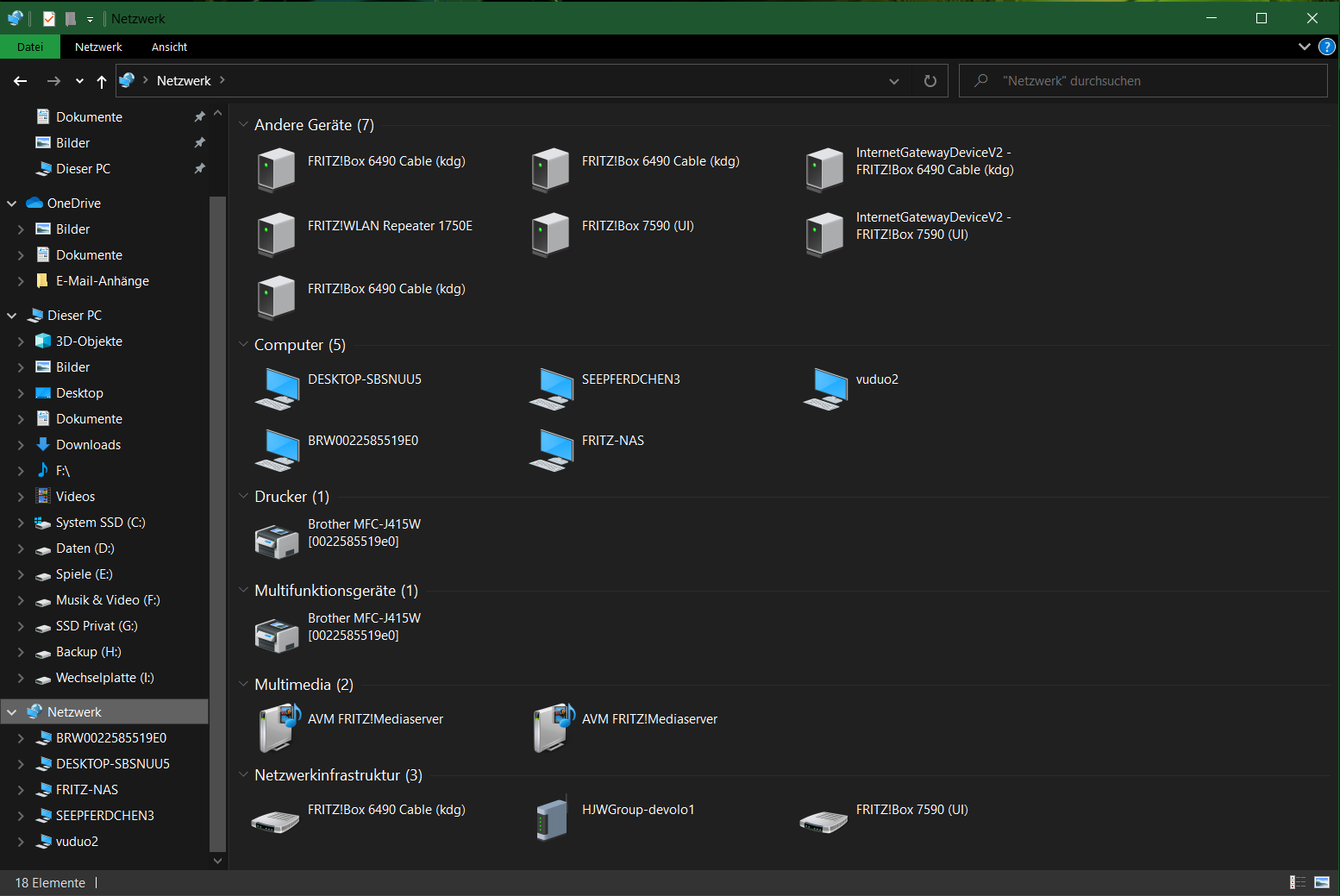Open OneDrive in the navigation pane
This screenshot has width=1340, height=896.
(74, 204)
